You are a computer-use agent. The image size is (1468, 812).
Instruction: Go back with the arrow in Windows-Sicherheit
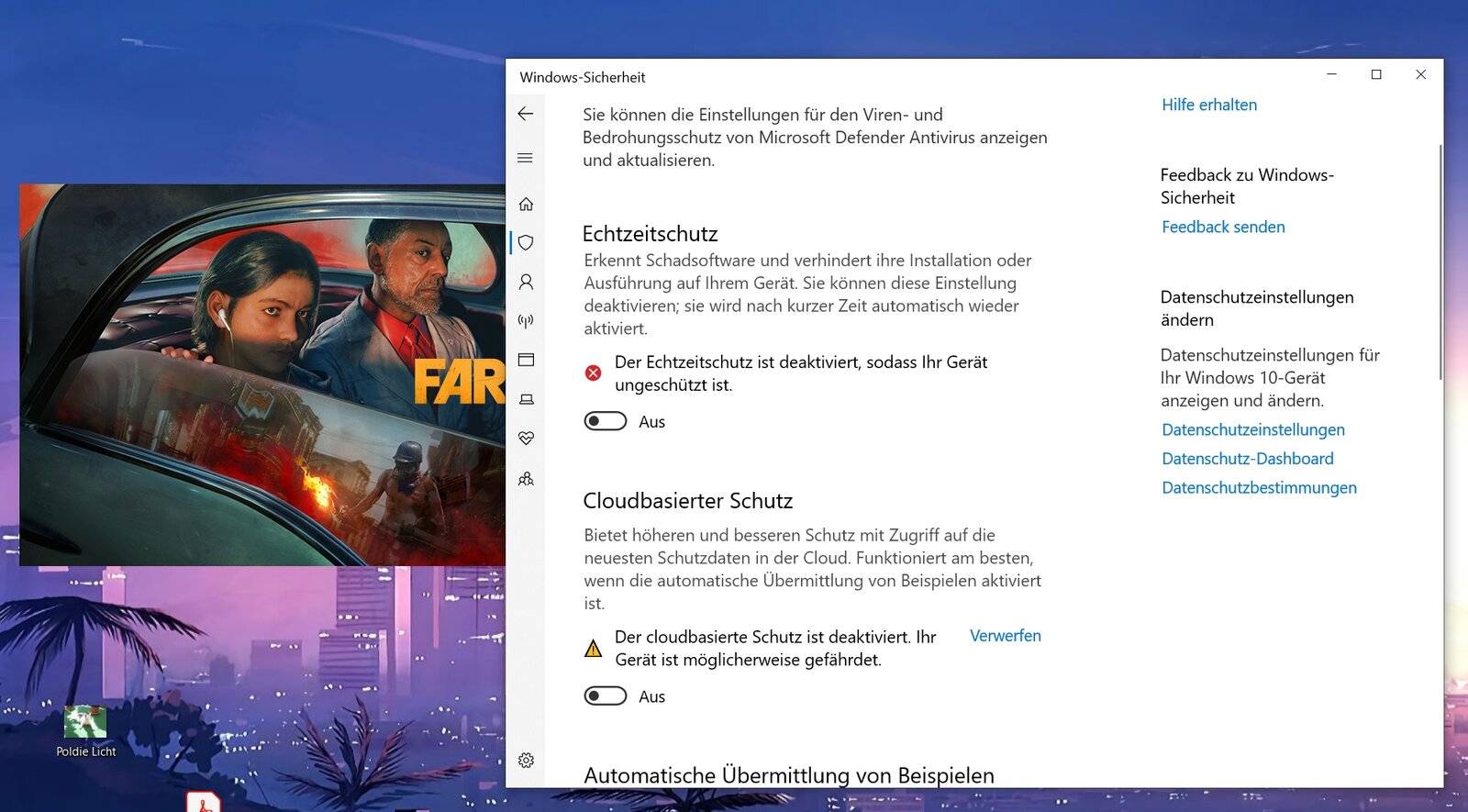tap(526, 114)
